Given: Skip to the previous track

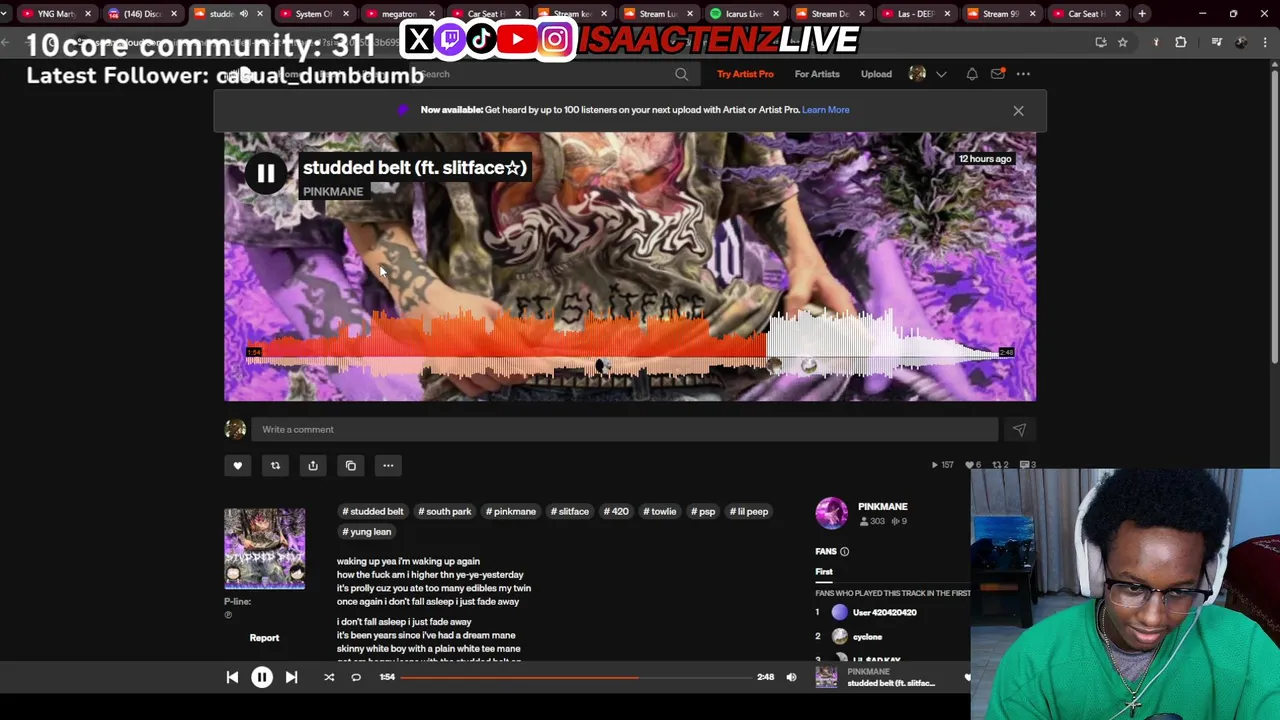Looking at the screenshot, I should click(x=232, y=677).
